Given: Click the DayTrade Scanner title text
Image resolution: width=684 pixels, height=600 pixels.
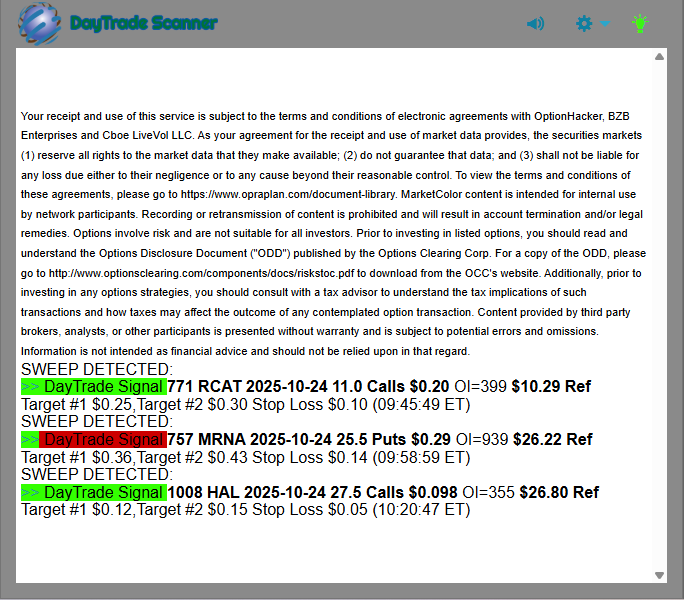Looking at the screenshot, I should 144,23.
